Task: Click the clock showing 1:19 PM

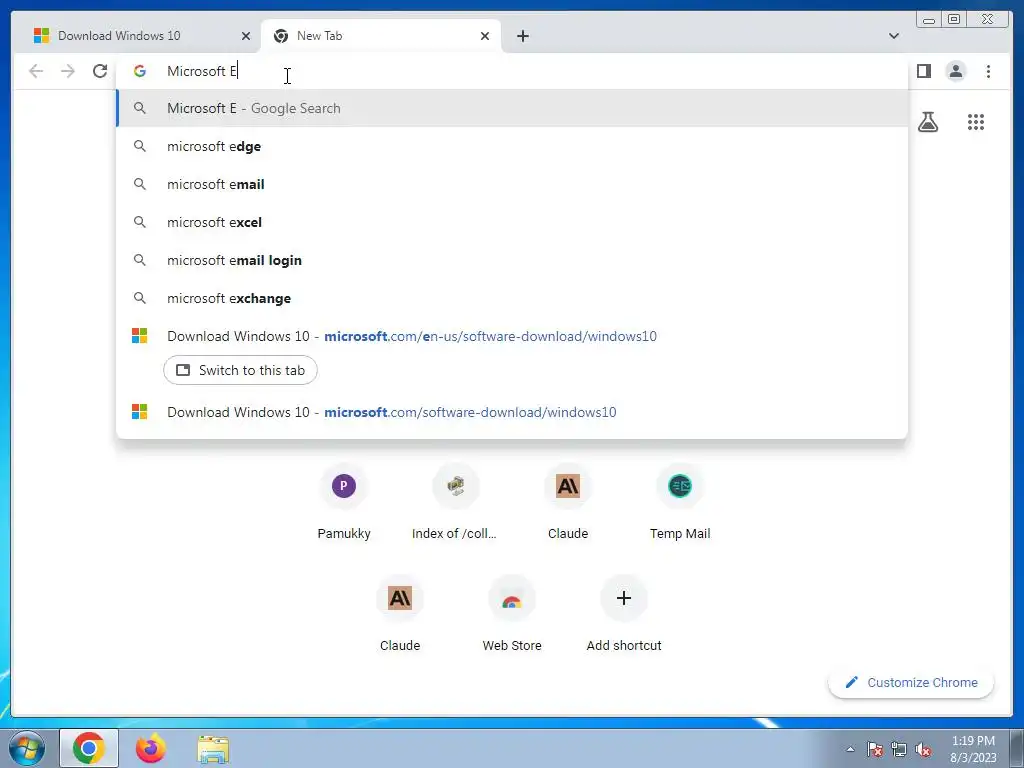Action: [x=973, y=749]
